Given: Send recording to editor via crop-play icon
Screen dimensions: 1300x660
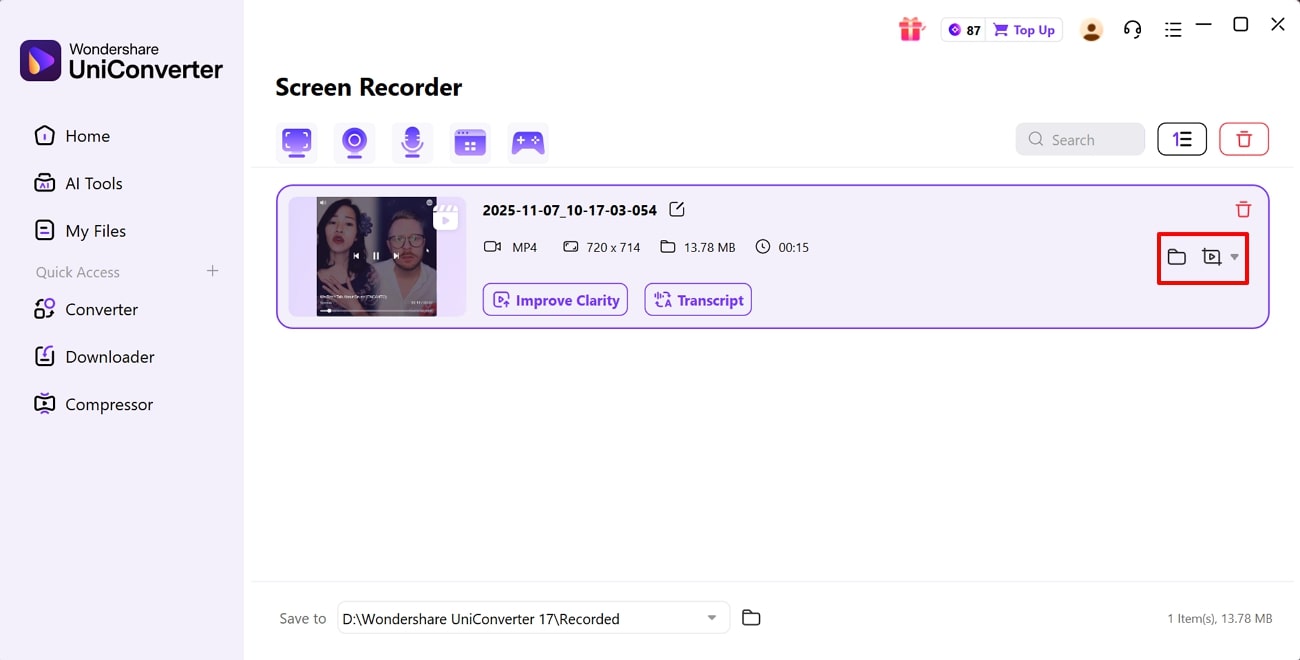Looking at the screenshot, I should click(x=1211, y=257).
